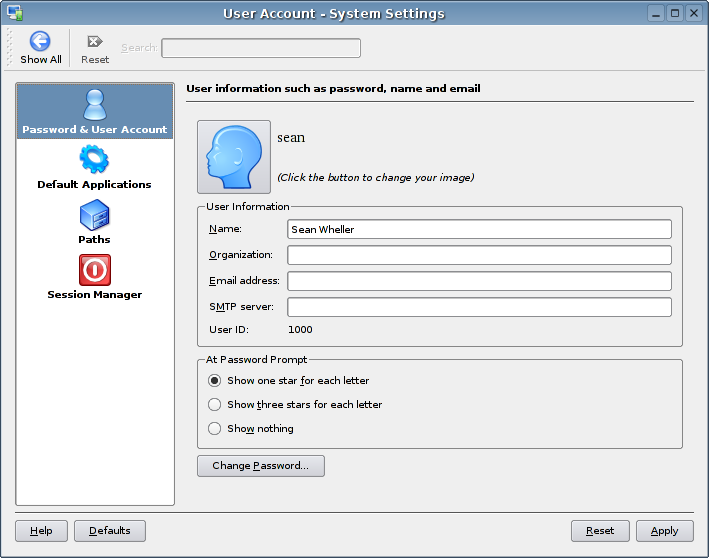Viewport: 709px width, 558px height.
Task: Click the Email address input field
Action: (x=479, y=281)
